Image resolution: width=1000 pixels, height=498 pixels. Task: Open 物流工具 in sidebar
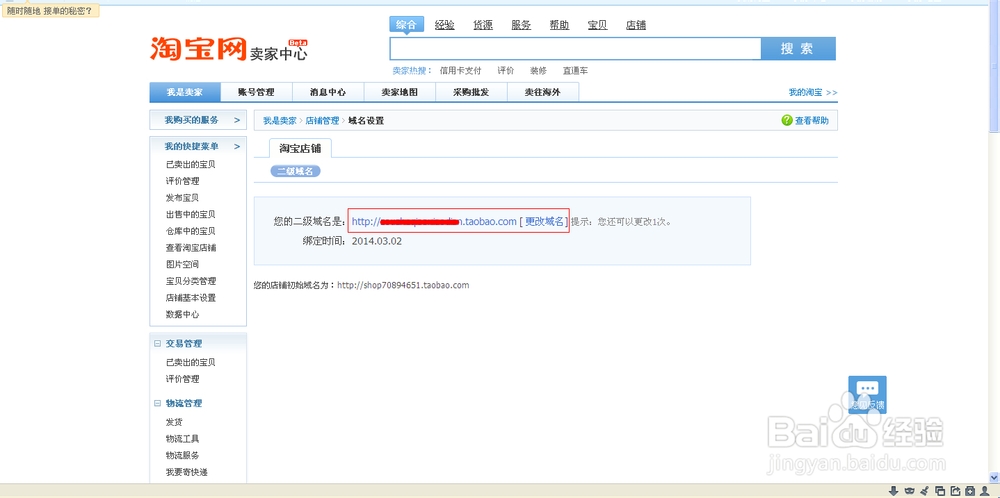182,439
